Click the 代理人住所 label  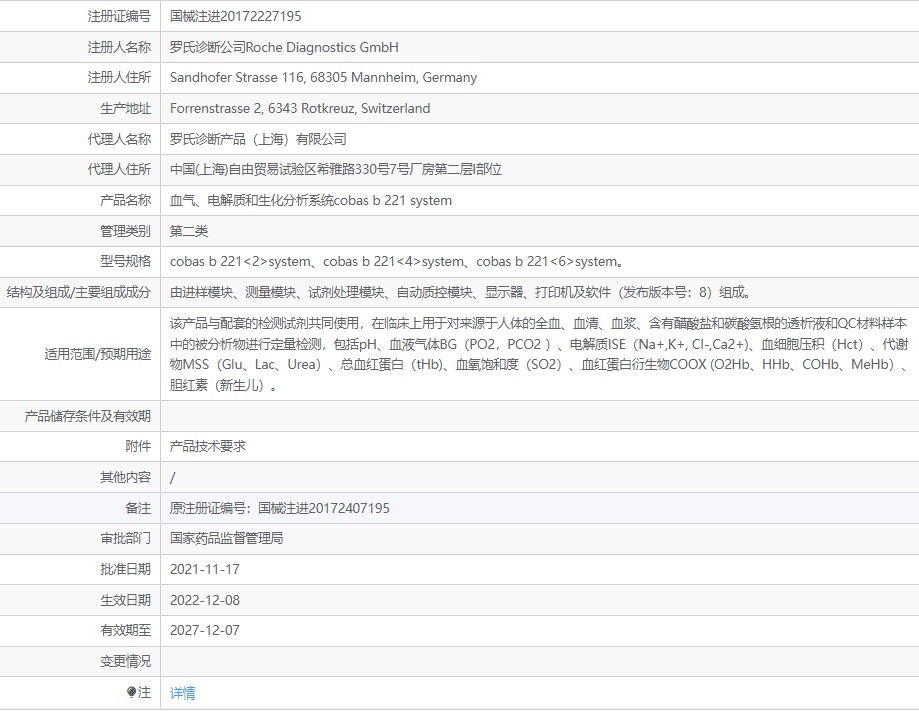(119, 169)
